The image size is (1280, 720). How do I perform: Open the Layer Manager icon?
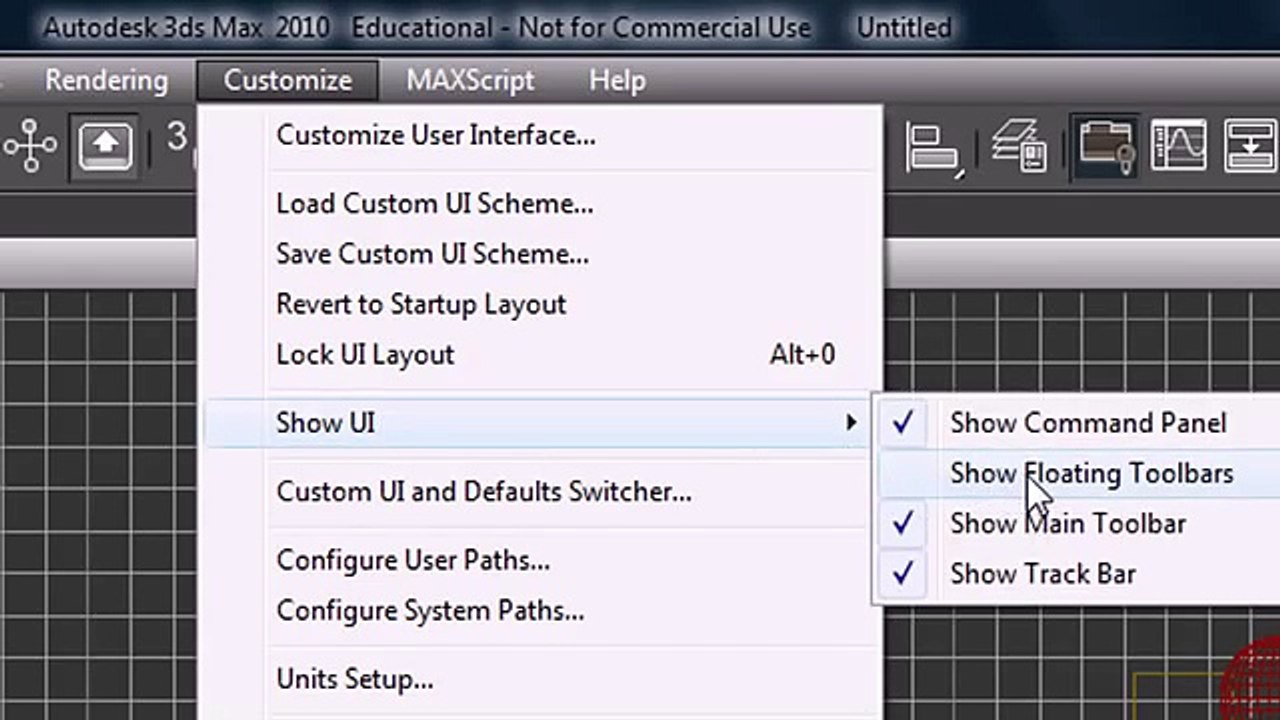coord(1019,146)
